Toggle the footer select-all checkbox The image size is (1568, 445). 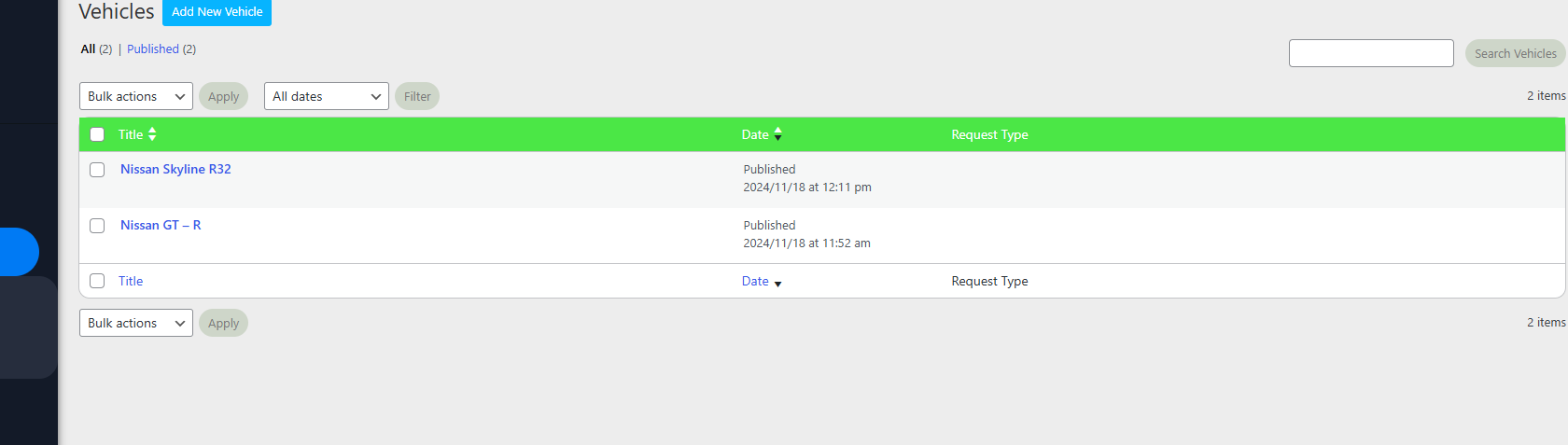pos(97,281)
